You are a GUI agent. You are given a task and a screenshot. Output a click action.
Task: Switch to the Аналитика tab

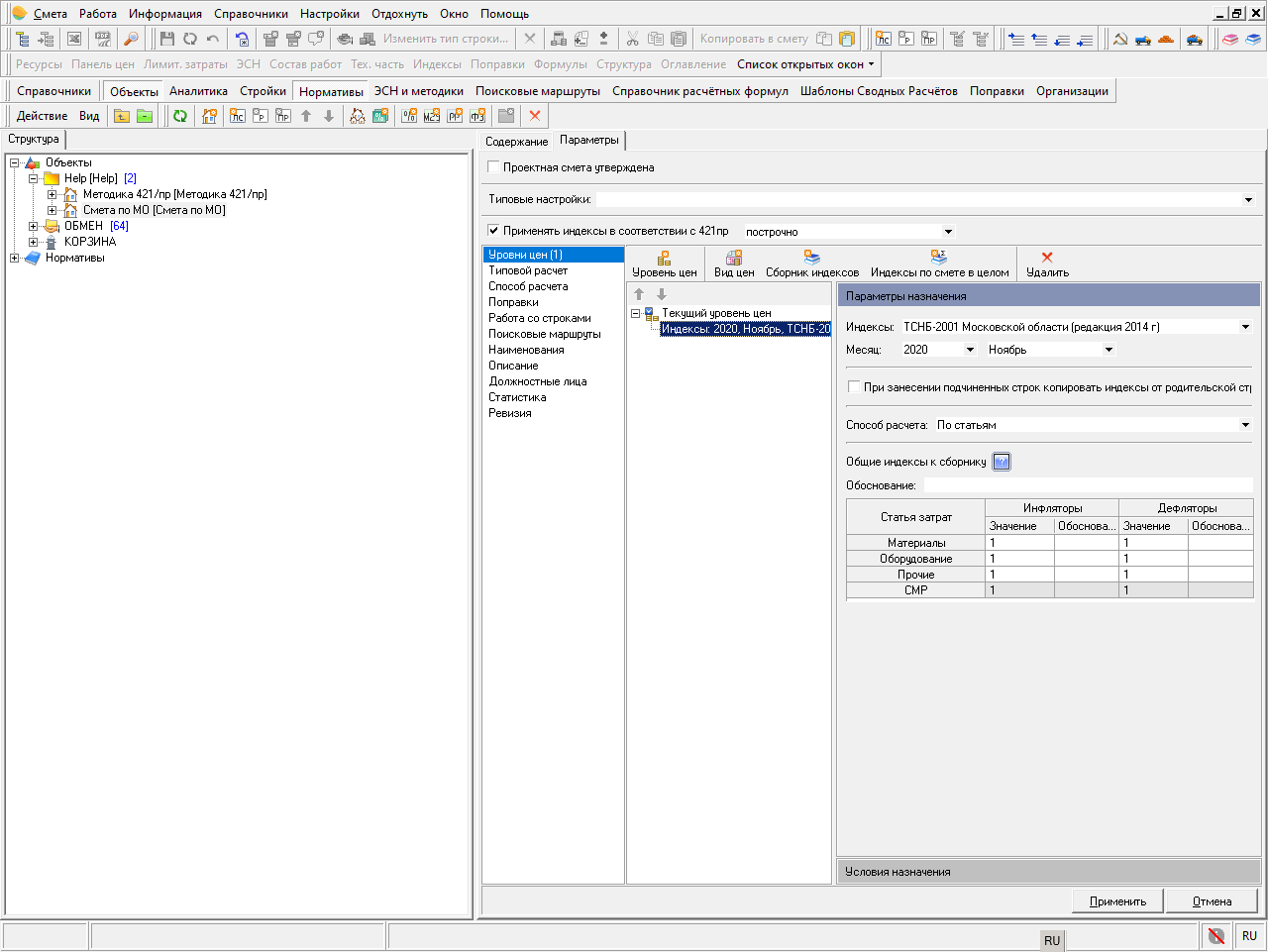[198, 91]
